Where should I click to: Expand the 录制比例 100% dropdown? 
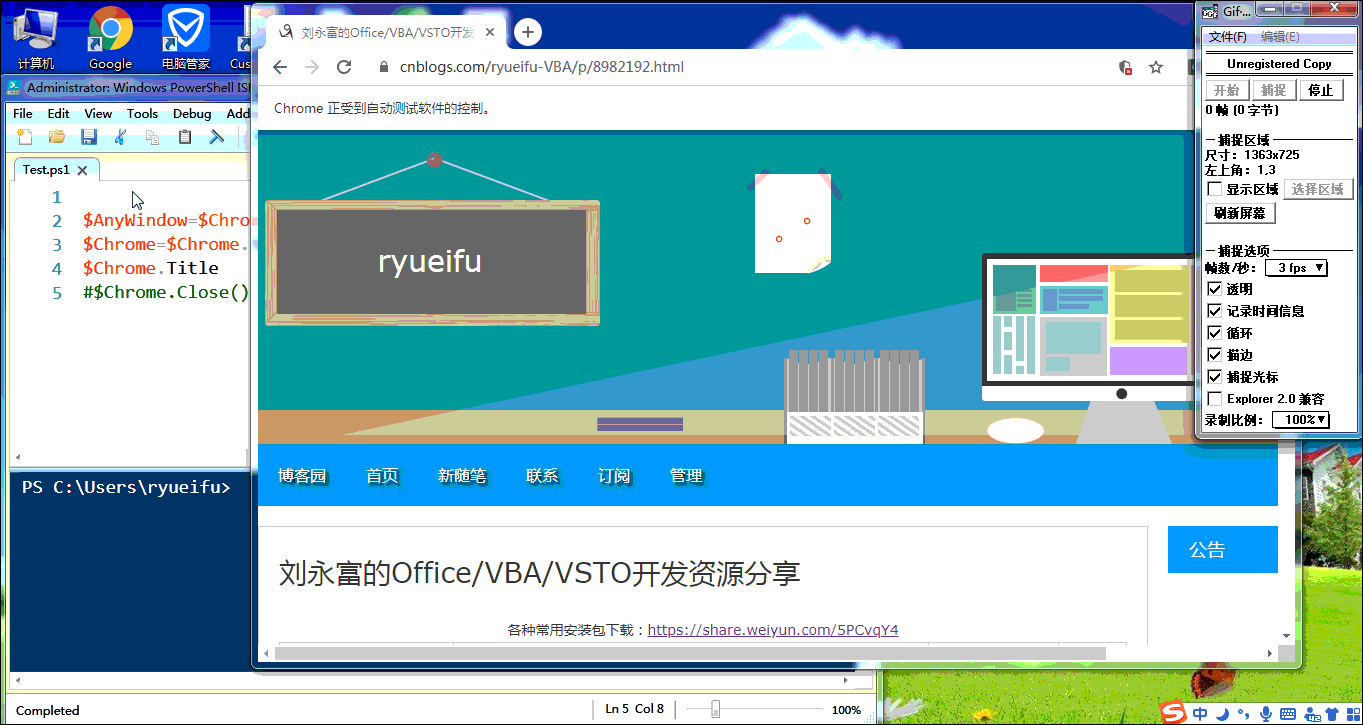click(x=1301, y=420)
